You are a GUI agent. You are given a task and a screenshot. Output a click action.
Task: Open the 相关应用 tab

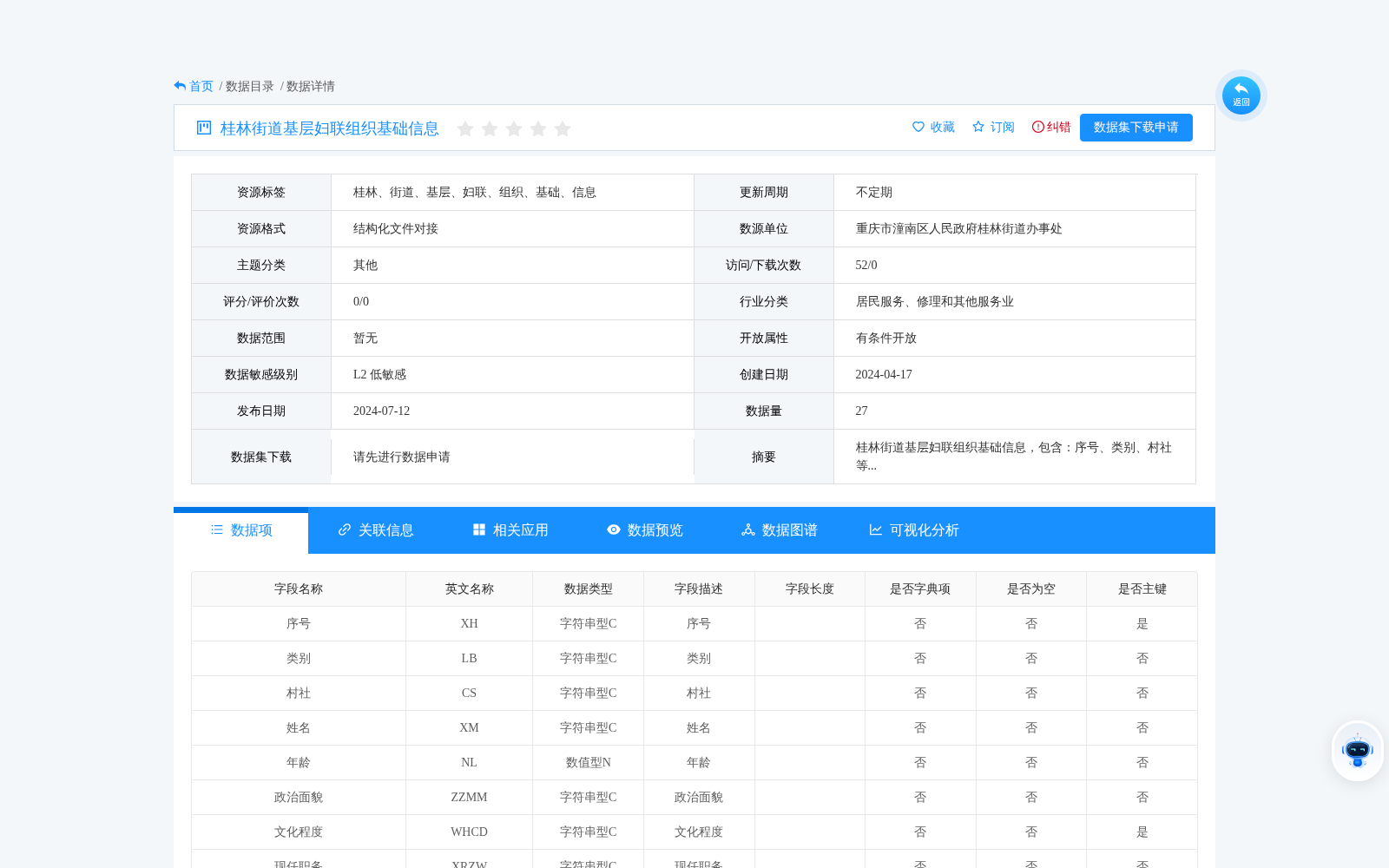click(x=510, y=530)
